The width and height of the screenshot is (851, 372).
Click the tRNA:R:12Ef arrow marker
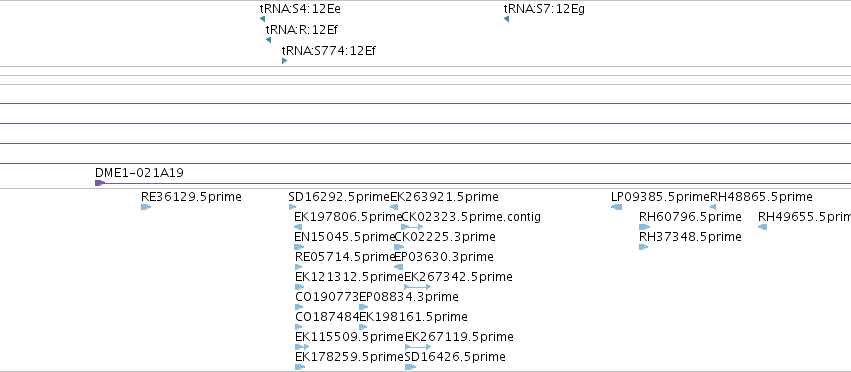click(x=268, y=40)
